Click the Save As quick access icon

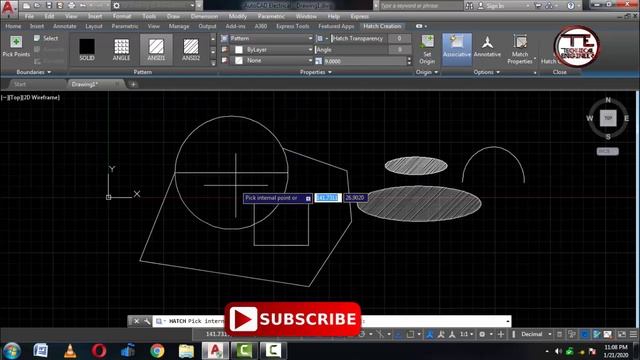60,6
